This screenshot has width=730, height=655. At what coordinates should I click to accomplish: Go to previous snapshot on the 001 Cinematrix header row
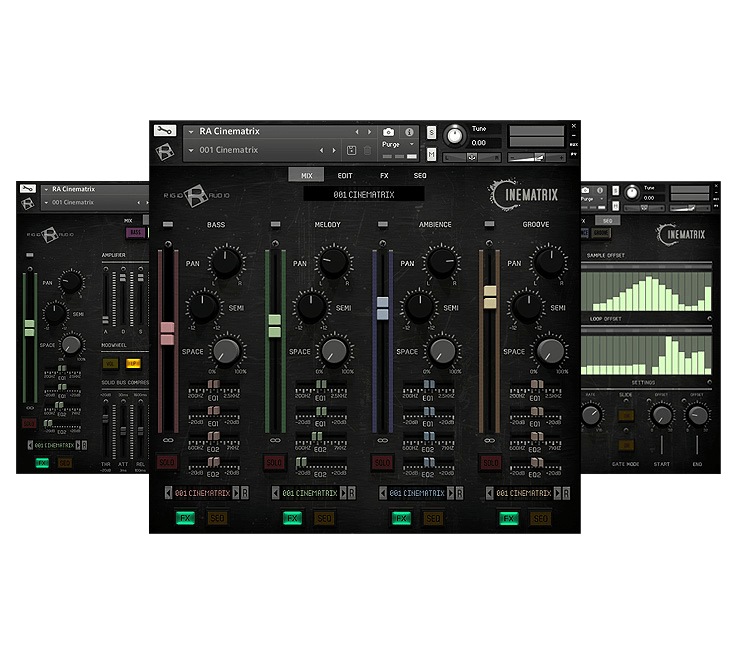click(321, 150)
